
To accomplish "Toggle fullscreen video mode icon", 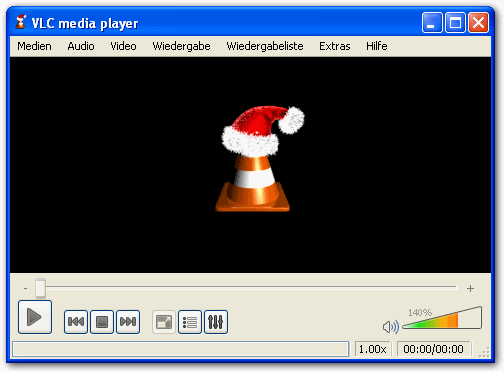I will click(164, 322).
